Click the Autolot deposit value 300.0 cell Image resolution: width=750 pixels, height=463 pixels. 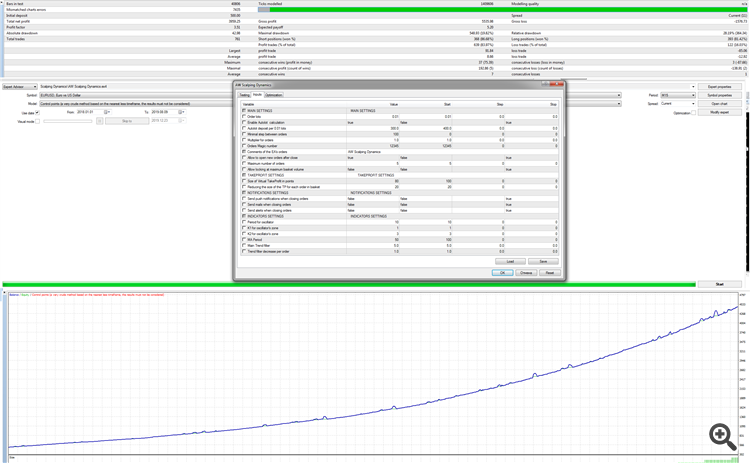pyautogui.click(x=373, y=128)
